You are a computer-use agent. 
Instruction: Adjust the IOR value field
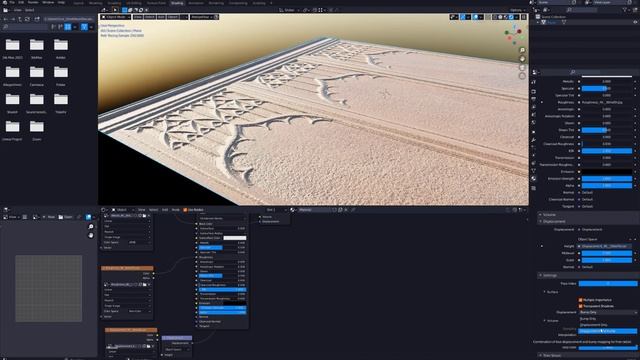(x=607, y=151)
